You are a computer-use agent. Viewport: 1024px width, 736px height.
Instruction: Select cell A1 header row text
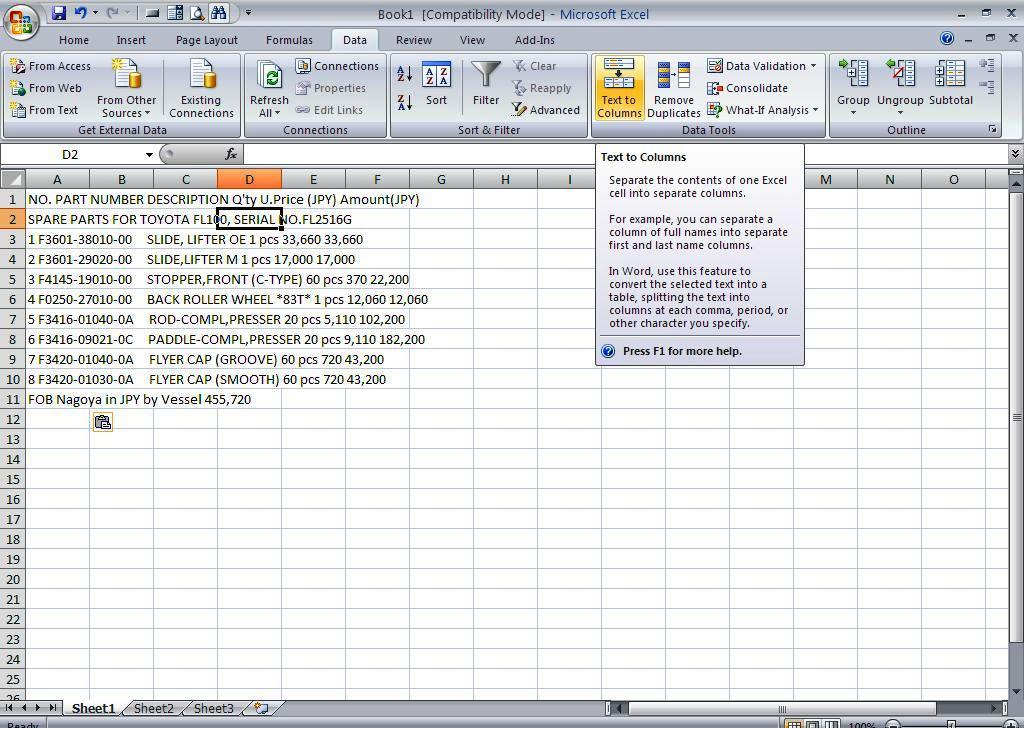(57, 200)
